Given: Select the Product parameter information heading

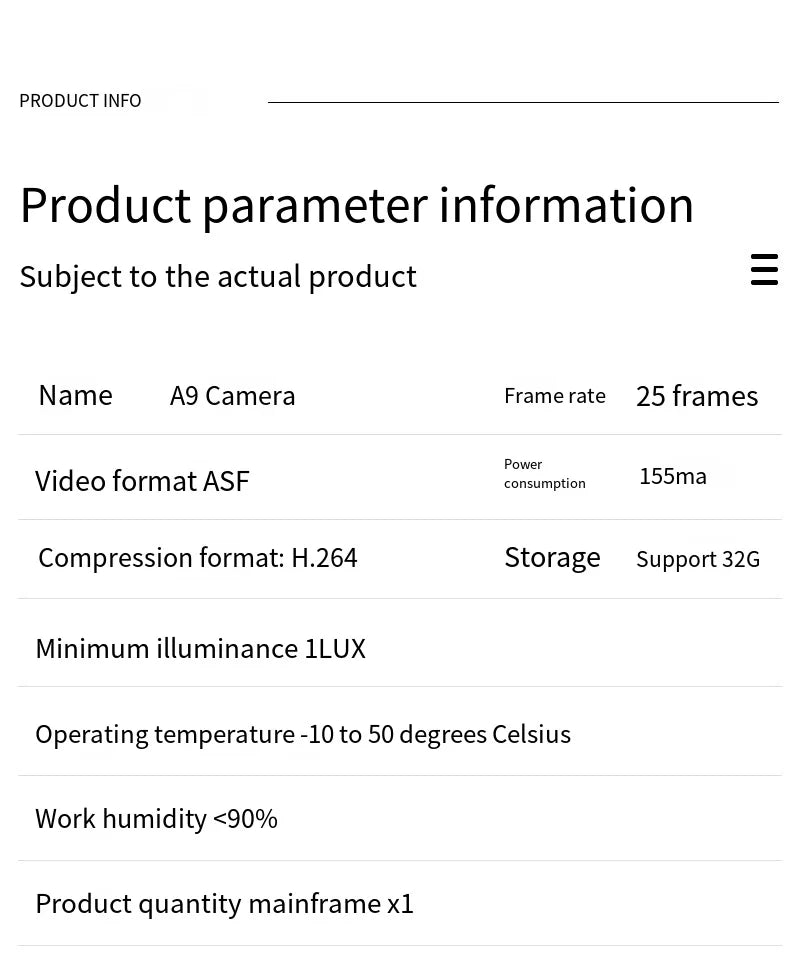Looking at the screenshot, I should click(356, 205).
